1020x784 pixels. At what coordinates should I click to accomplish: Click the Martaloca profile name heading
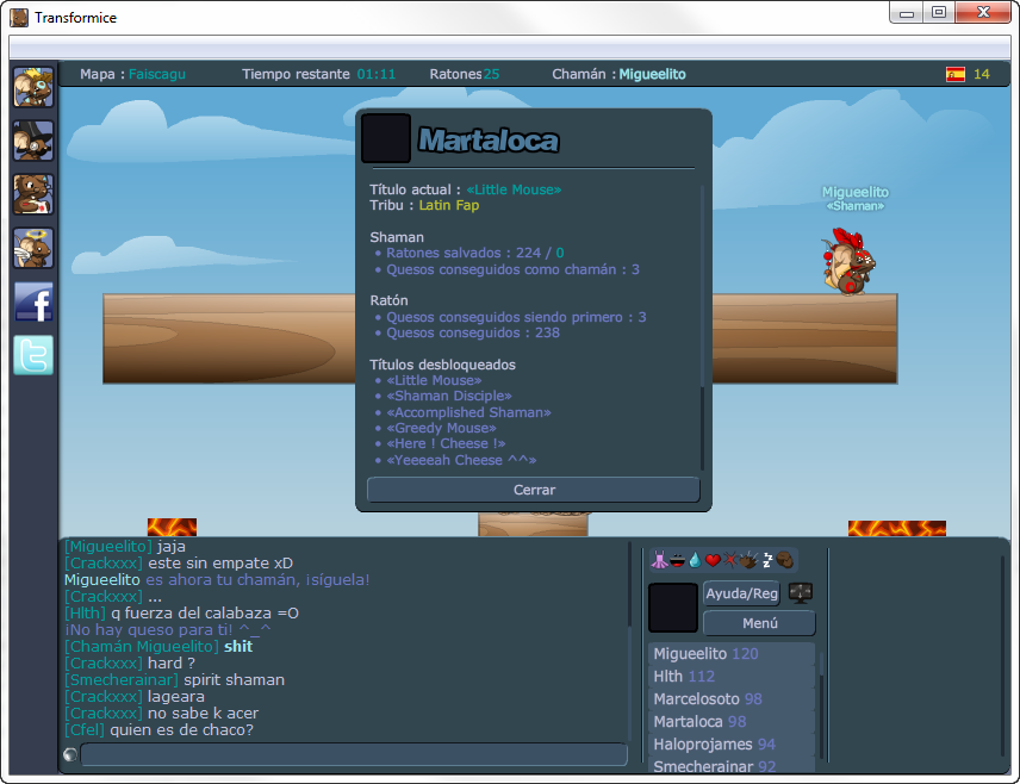pos(489,140)
